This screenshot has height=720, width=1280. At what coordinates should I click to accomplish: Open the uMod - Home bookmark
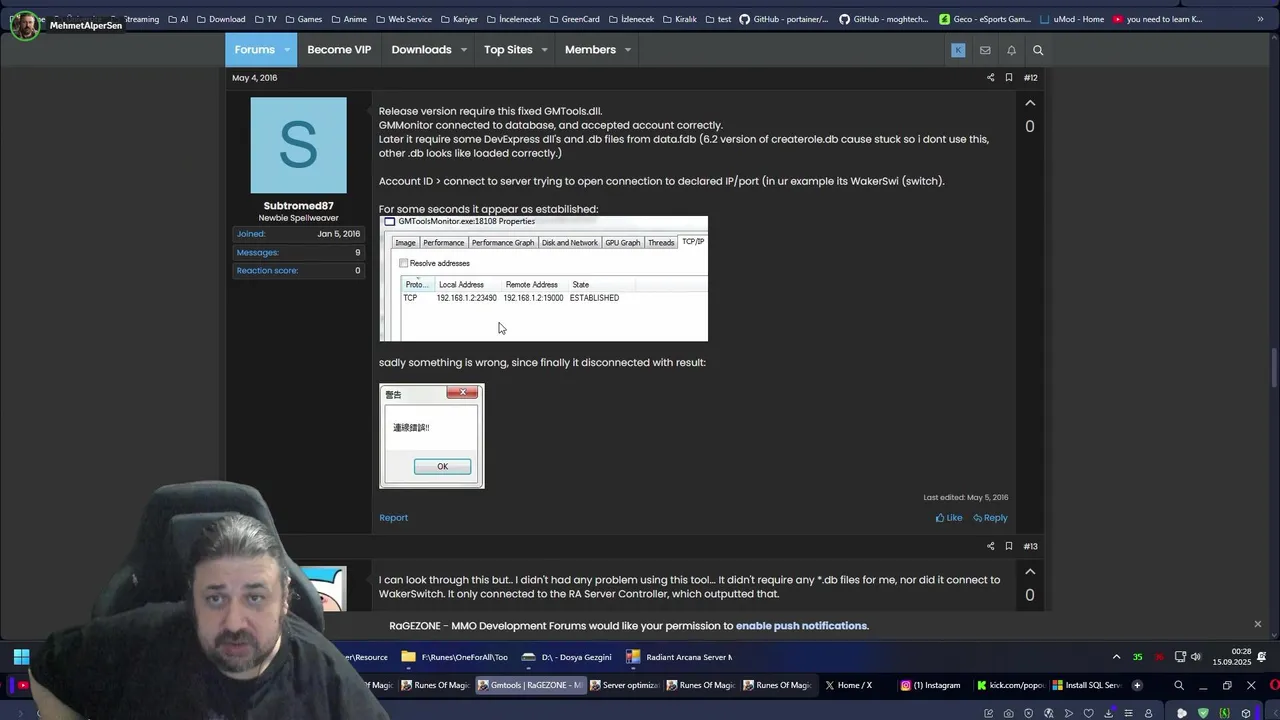click(x=1072, y=19)
